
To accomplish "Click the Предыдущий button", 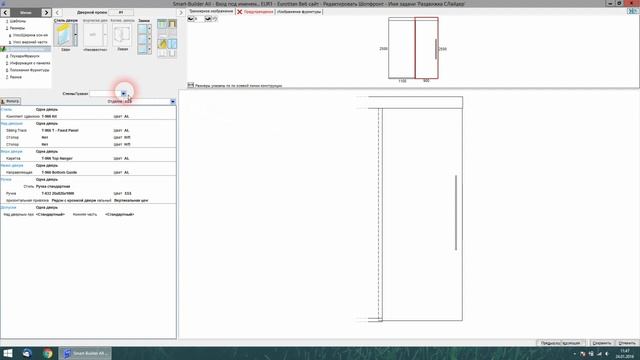I will pyautogui.click(x=549, y=343).
